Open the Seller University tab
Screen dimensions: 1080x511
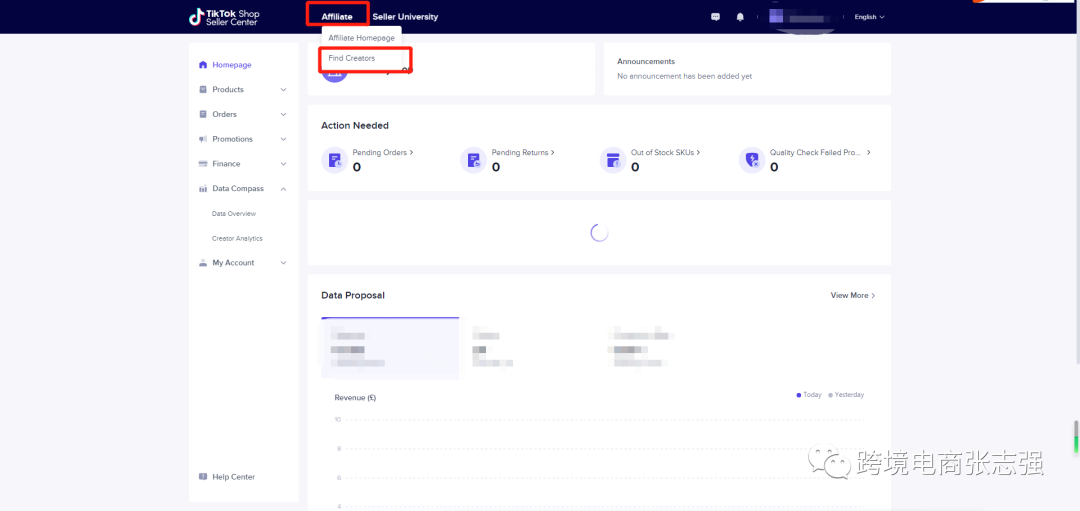[x=405, y=17]
